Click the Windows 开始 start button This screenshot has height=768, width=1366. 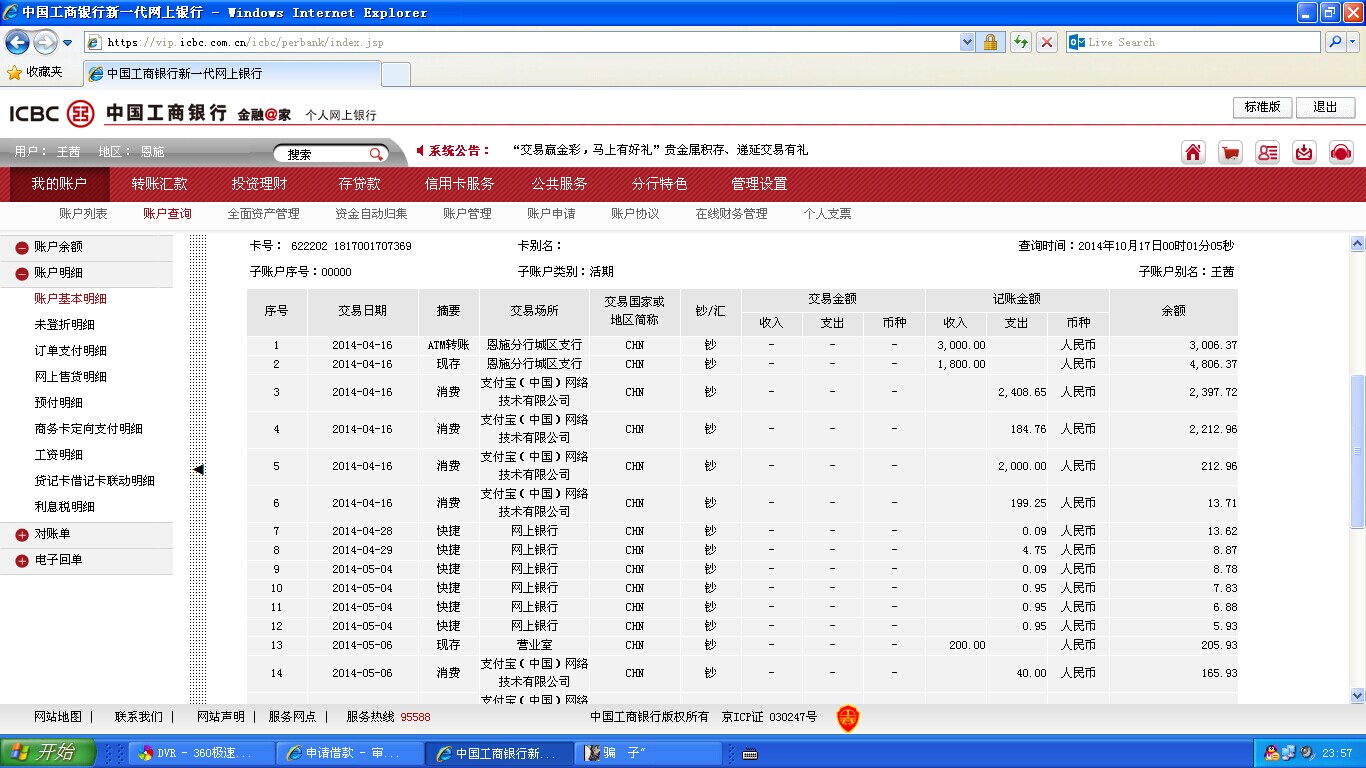coord(48,753)
